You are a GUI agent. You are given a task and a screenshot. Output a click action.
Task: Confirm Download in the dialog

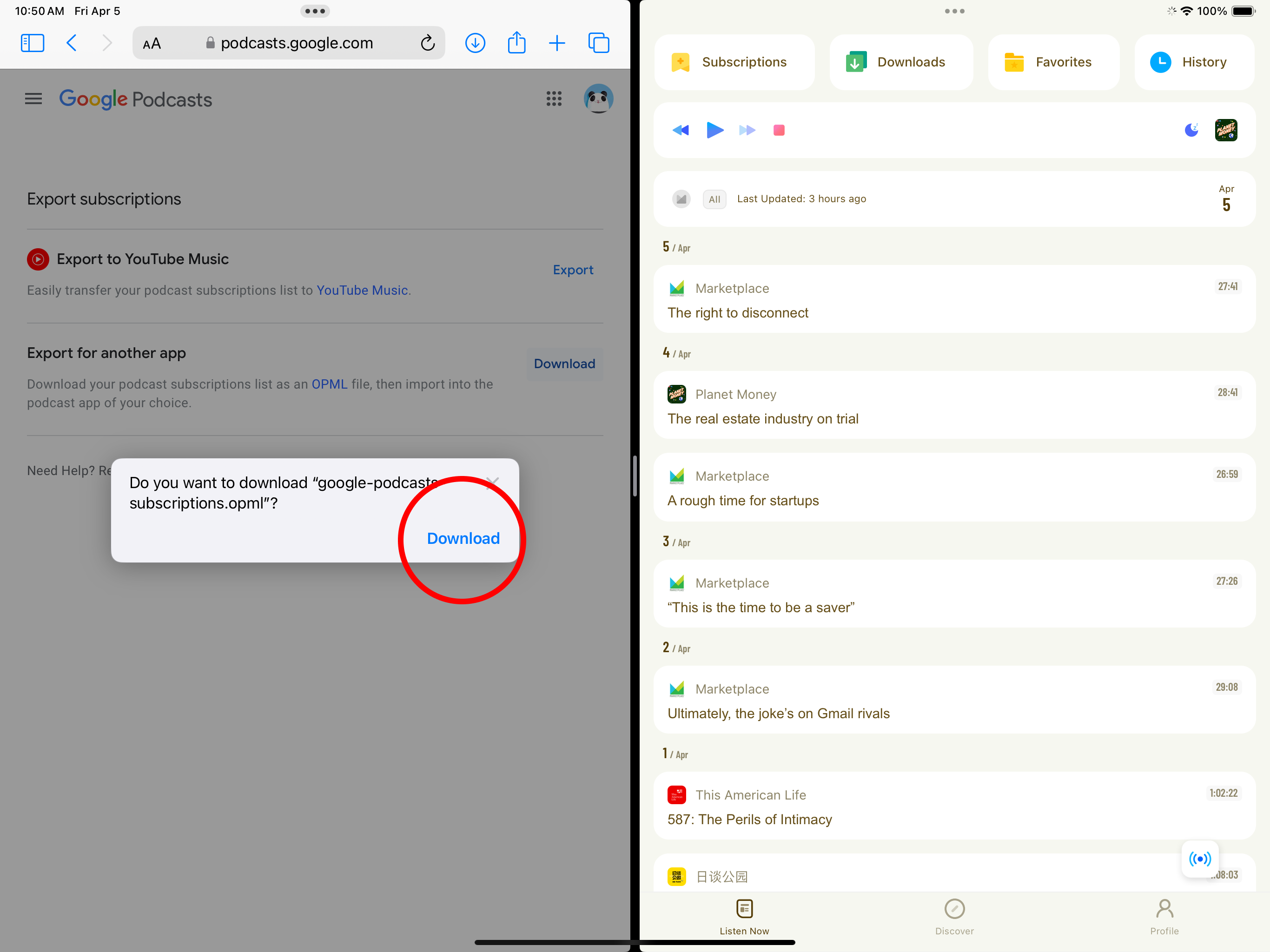point(463,538)
